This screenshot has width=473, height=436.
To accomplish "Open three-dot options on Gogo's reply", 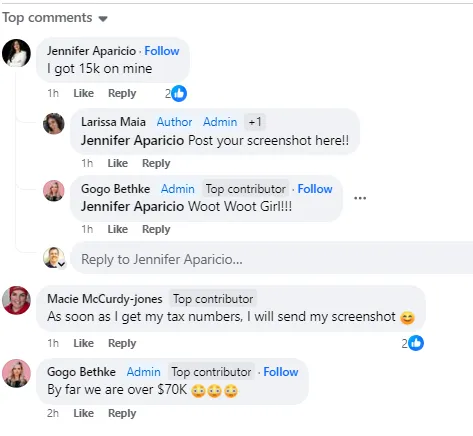I will pos(360,198).
